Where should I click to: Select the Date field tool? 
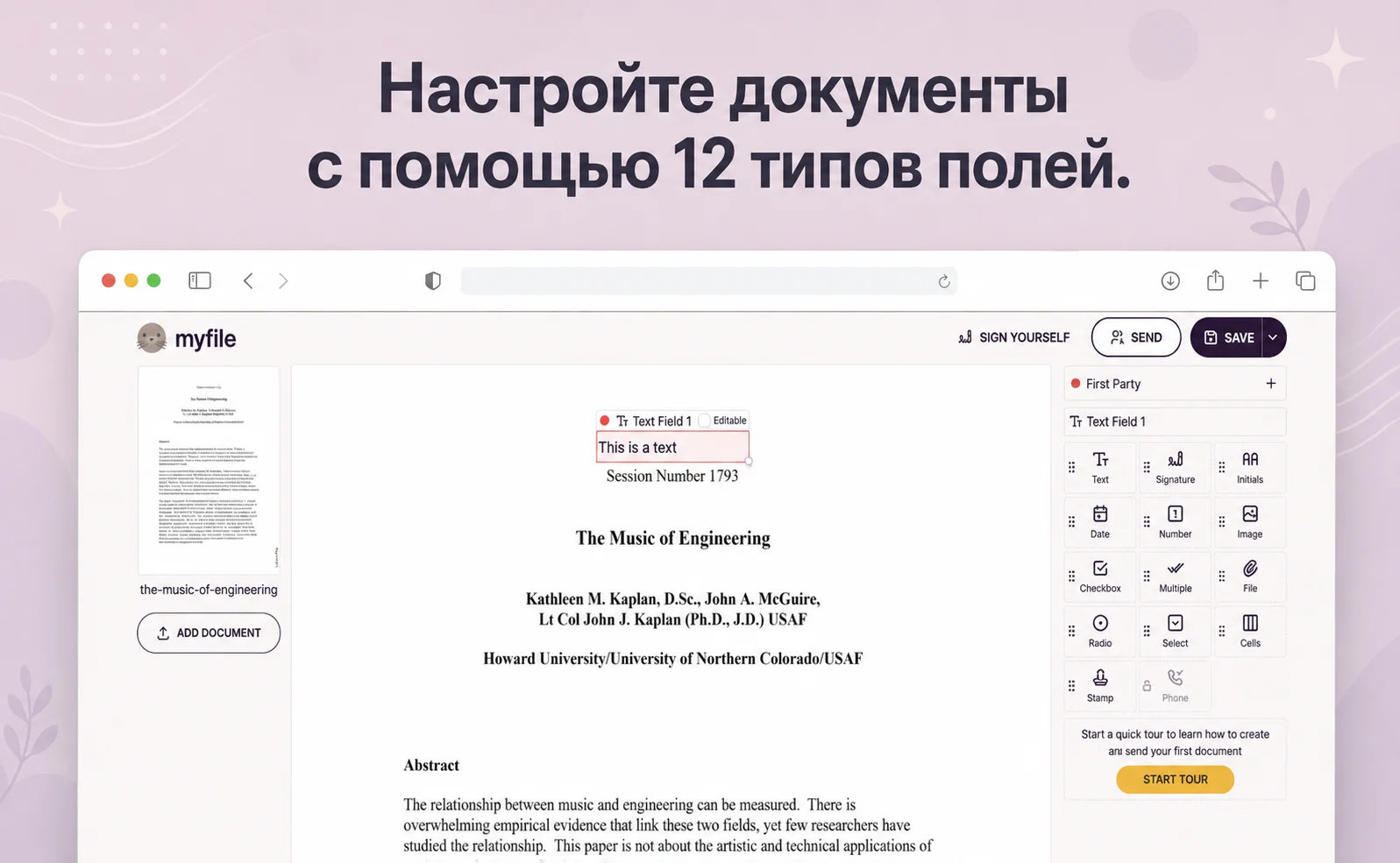[1099, 522]
